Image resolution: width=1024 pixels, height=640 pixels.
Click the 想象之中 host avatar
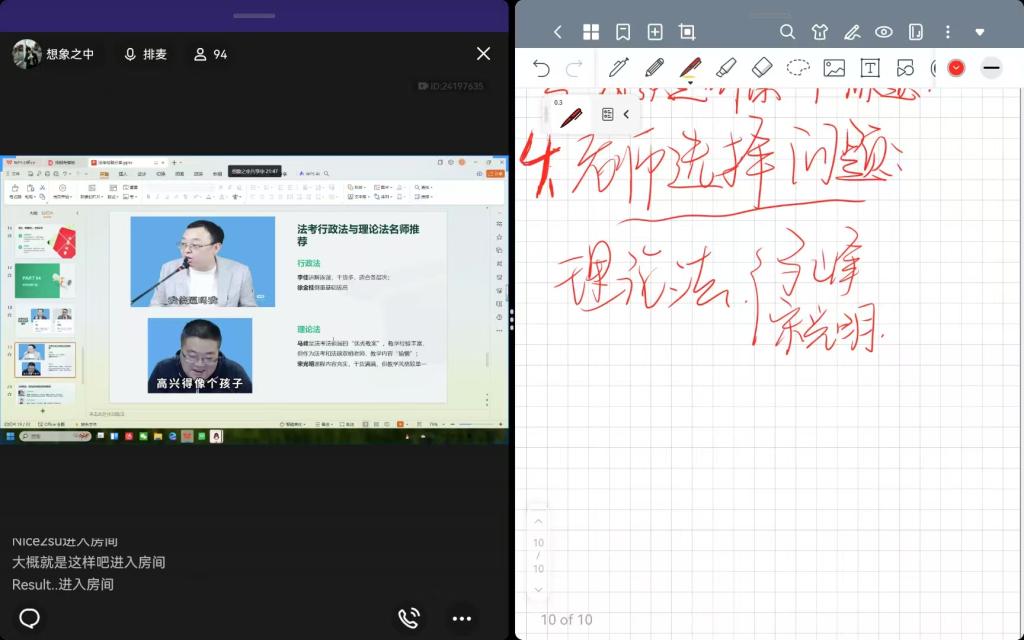26,54
